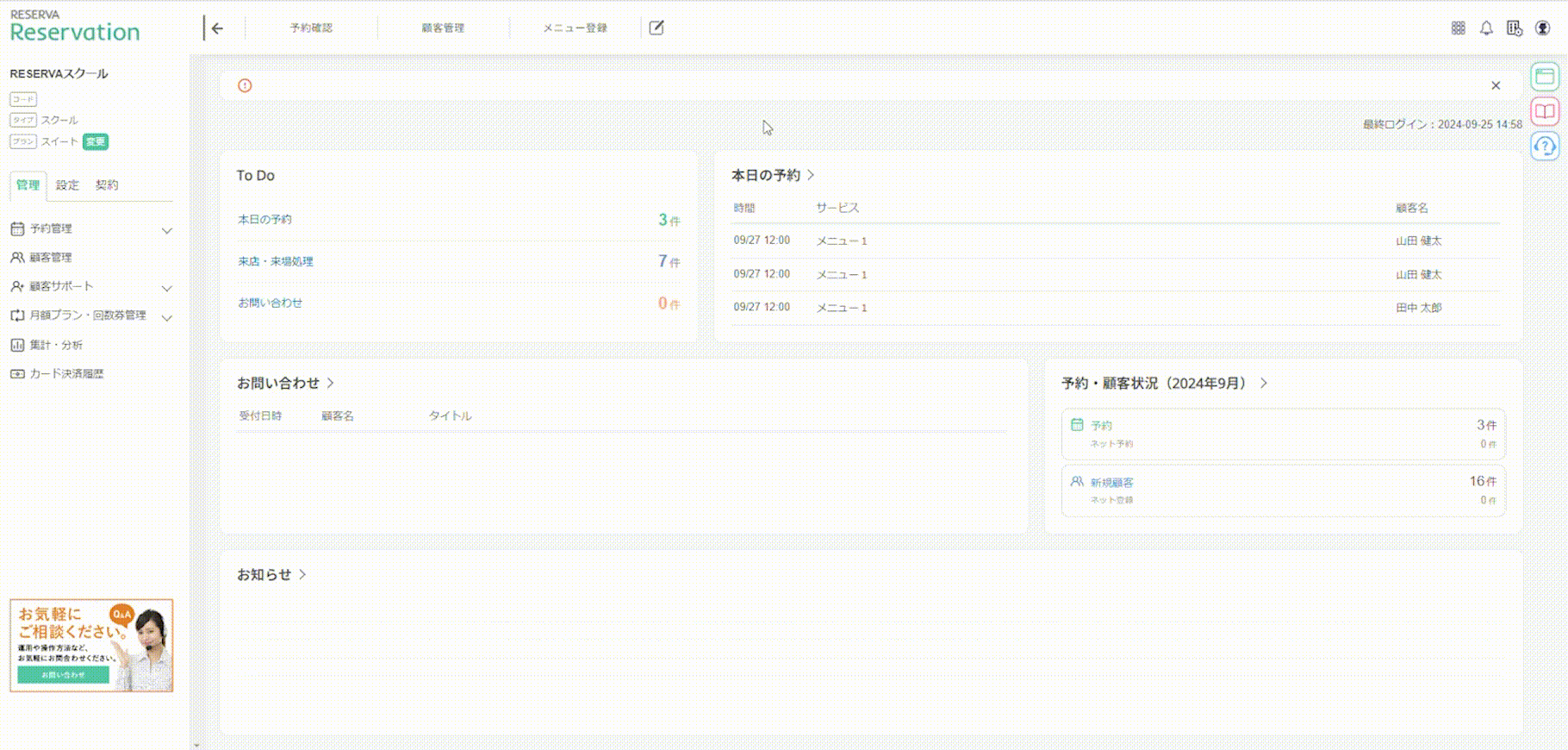This screenshot has width=1568, height=750.
Task: Click the 3件 count for To Do 本日の予約
Action: pyautogui.click(x=669, y=220)
